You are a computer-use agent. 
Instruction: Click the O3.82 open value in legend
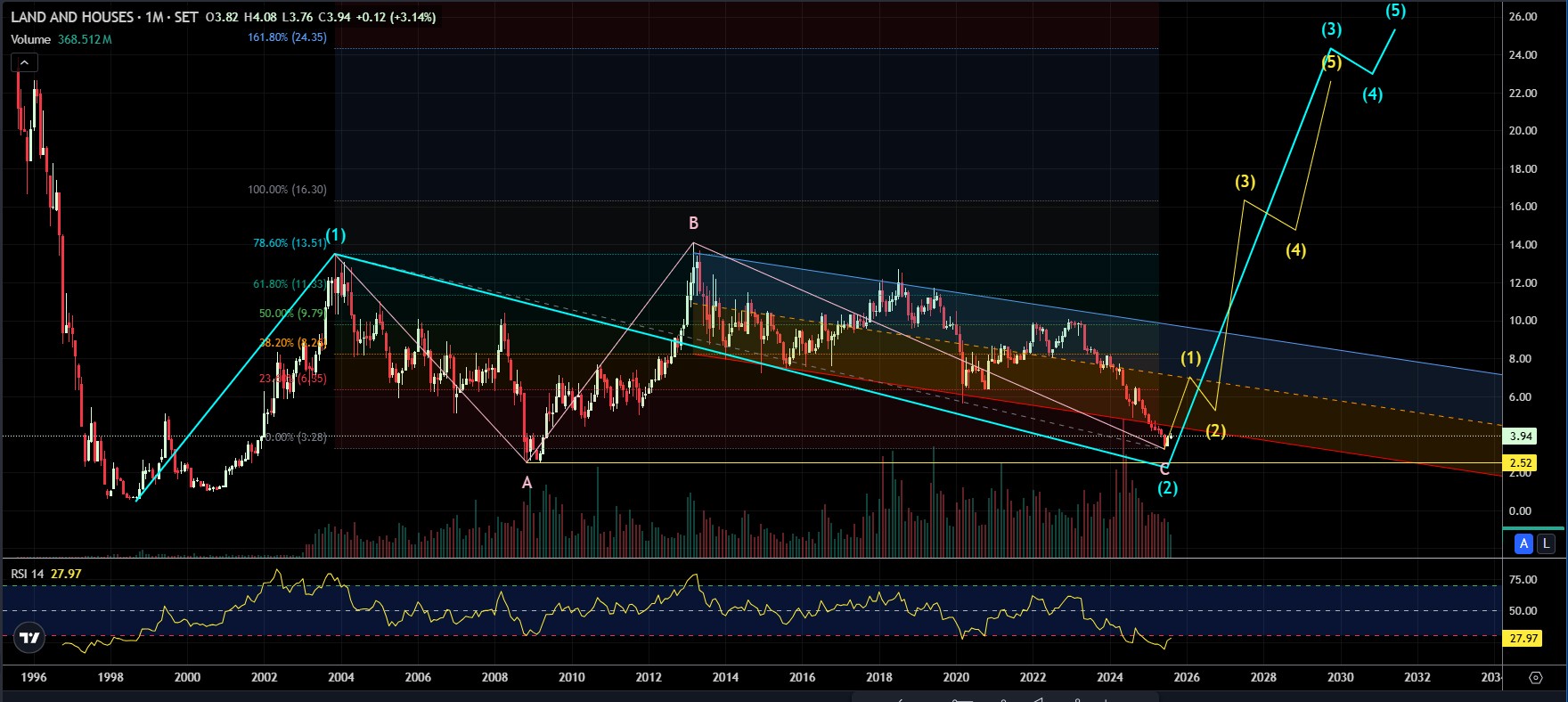222,17
